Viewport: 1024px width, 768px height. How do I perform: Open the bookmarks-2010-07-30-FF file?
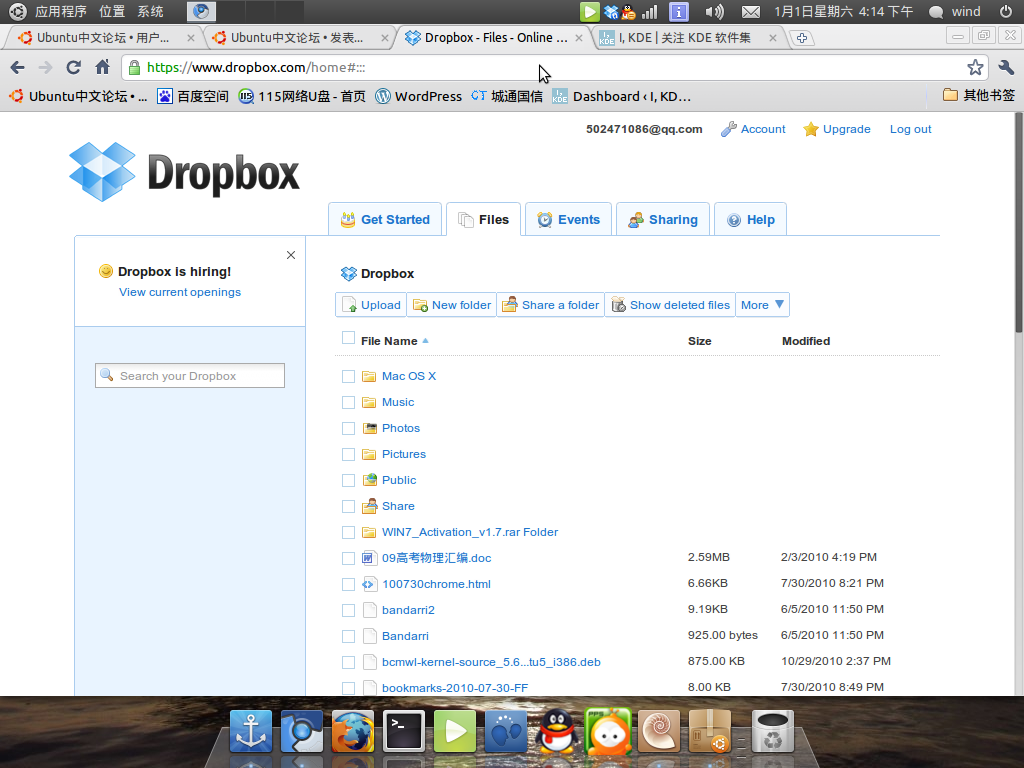[x=455, y=688]
